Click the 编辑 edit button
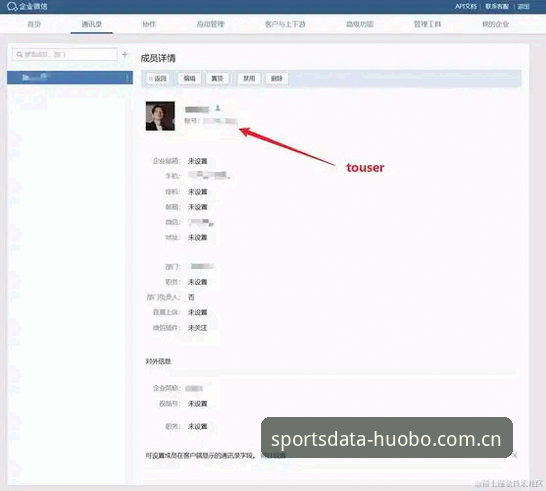Image resolution: width=546 pixels, height=491 pixels. tap(189, 78)
